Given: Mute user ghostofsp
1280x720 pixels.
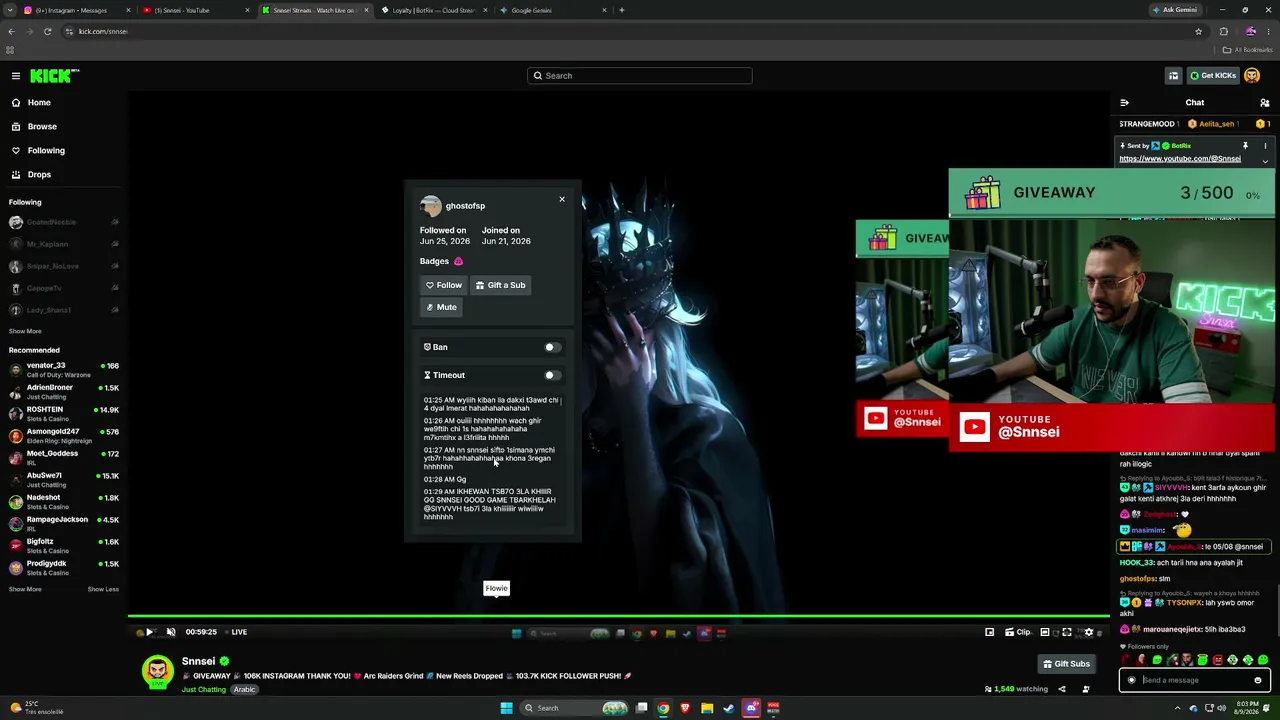Looking at the screenshot, I should tap(441, 307).
